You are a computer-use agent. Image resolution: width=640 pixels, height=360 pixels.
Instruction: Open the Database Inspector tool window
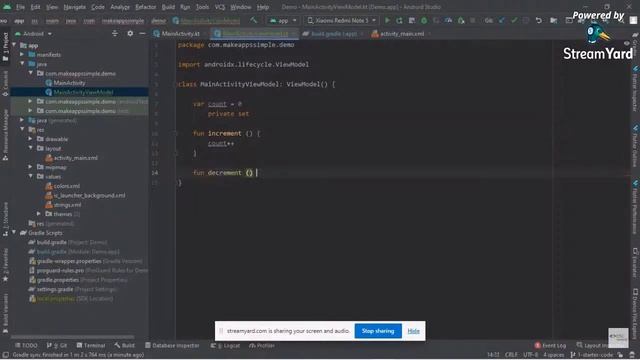pyautogui.click(x=172, y=345)
